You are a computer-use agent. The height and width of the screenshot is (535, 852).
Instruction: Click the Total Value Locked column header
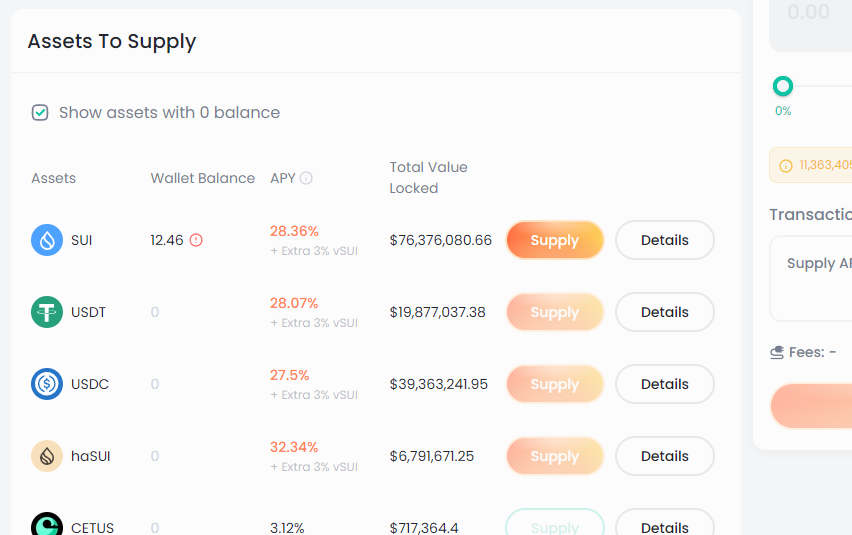pos(428,178)
